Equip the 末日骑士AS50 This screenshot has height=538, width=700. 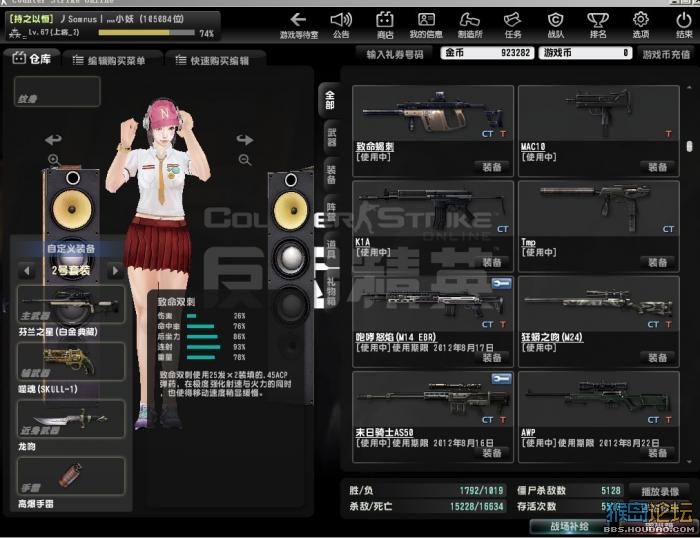coord(492,453)
